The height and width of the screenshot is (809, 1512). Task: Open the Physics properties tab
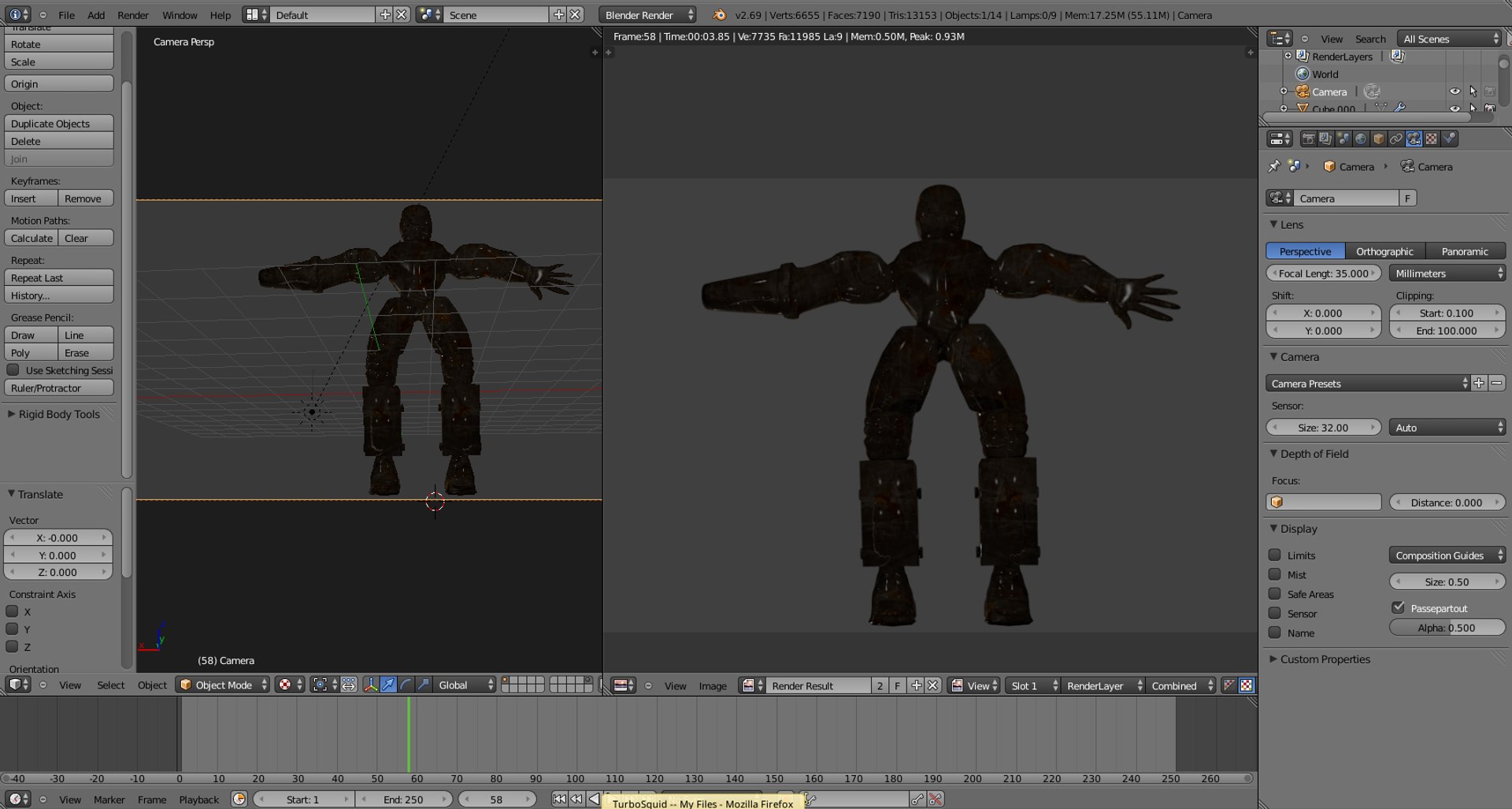pyautogui.click(x=1449, y=139)
